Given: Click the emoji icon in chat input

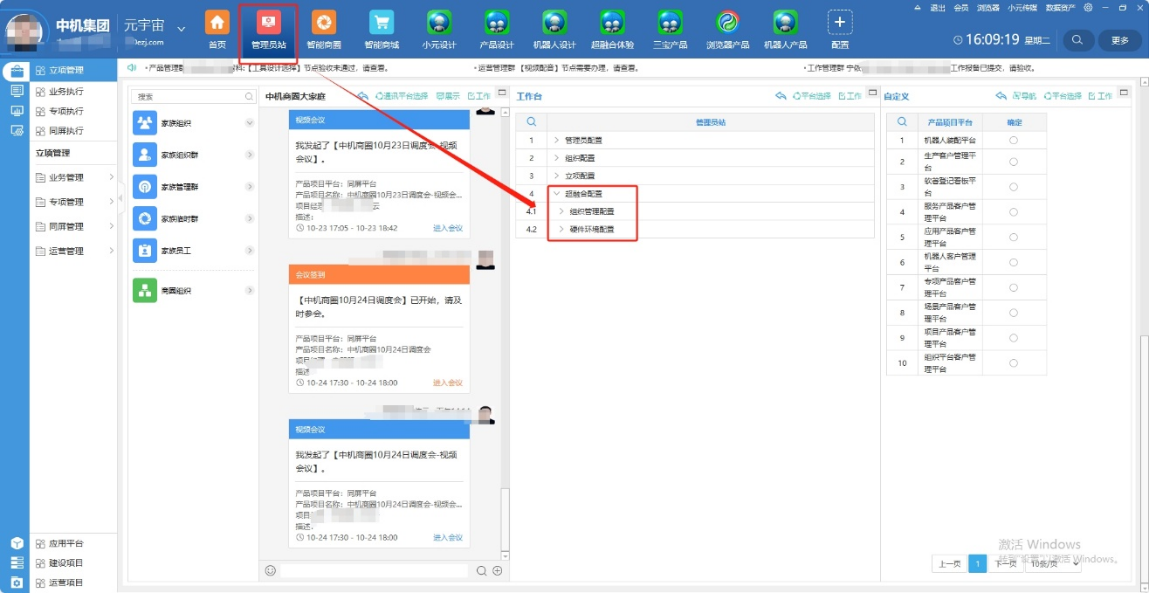Looking at the screenshot, I should [x=270, y=570].
